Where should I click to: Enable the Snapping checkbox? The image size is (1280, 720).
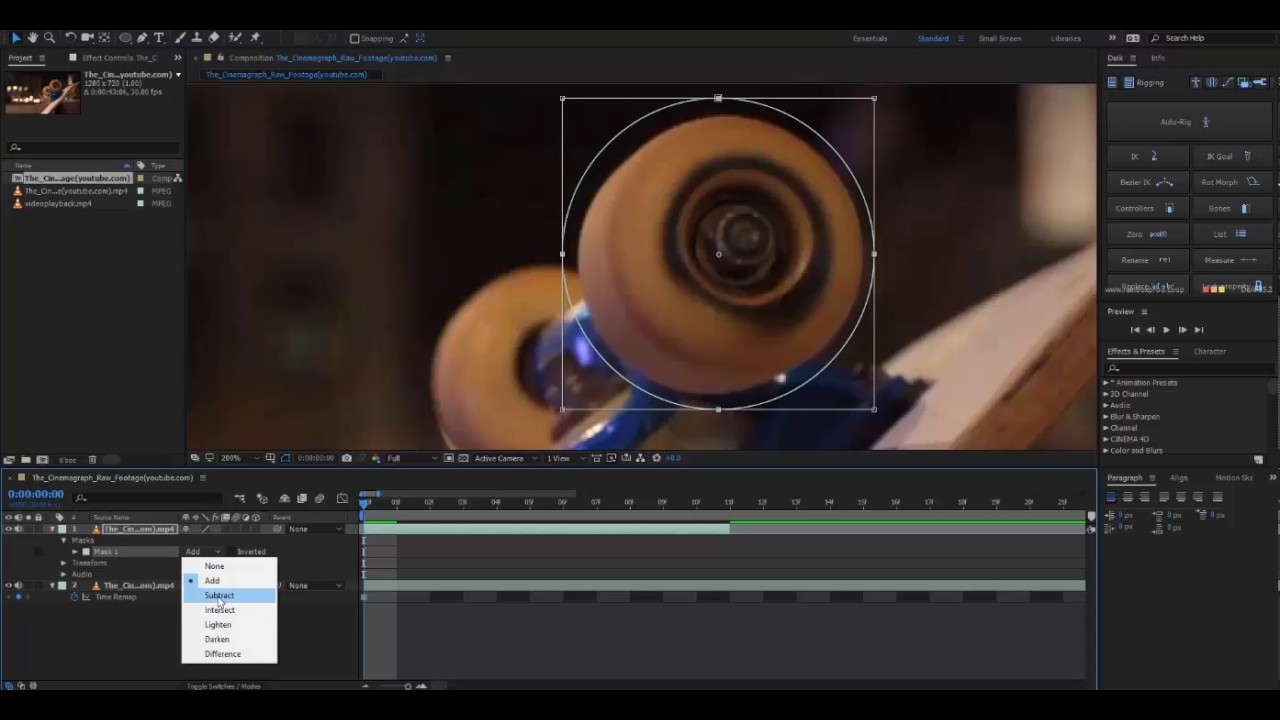354,39
